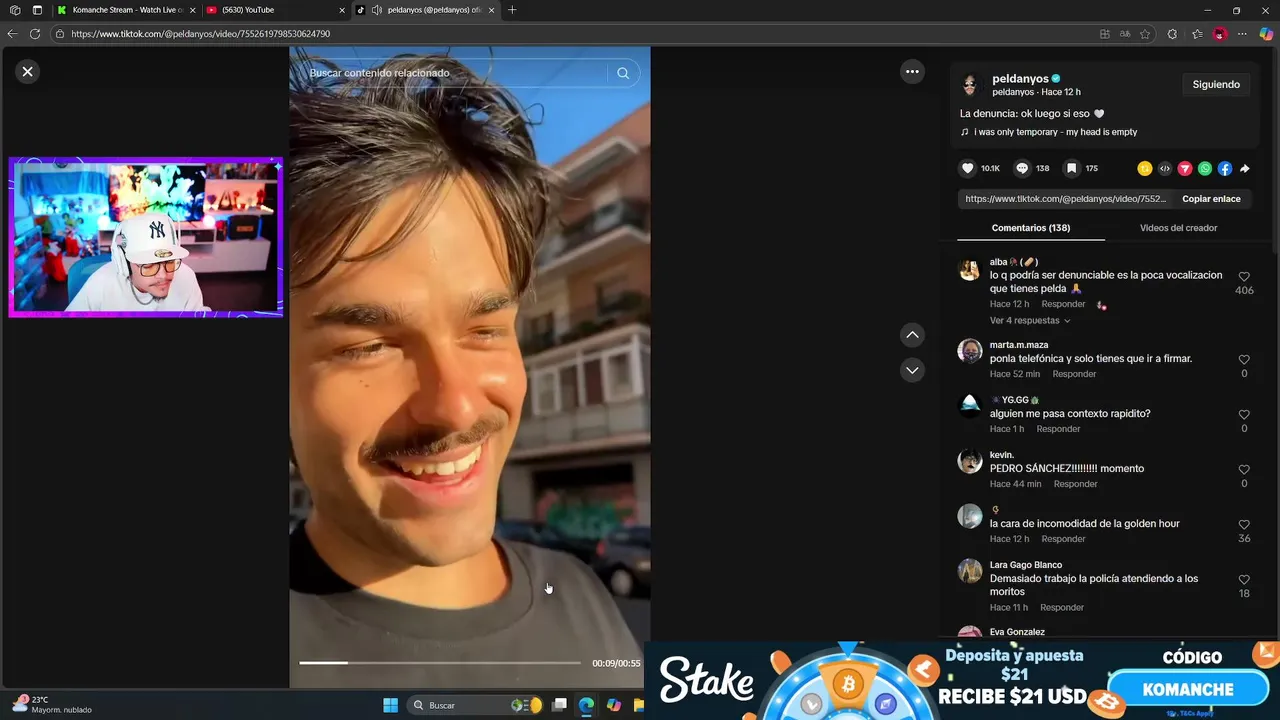Screen dimensions: 1280x720
Task: Expand Ver 4 respuestas under alba's comment
Action: click(x=1030, y=321)
